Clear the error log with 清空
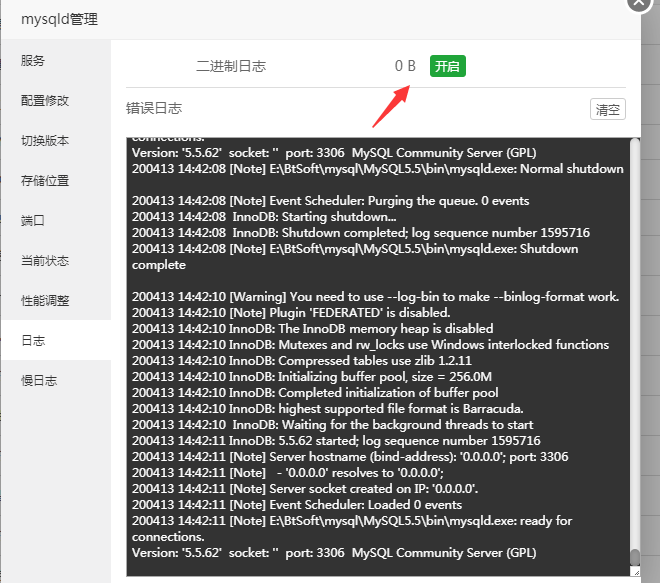This screenshot has height=583, width=660. click(x=607, y=110)
